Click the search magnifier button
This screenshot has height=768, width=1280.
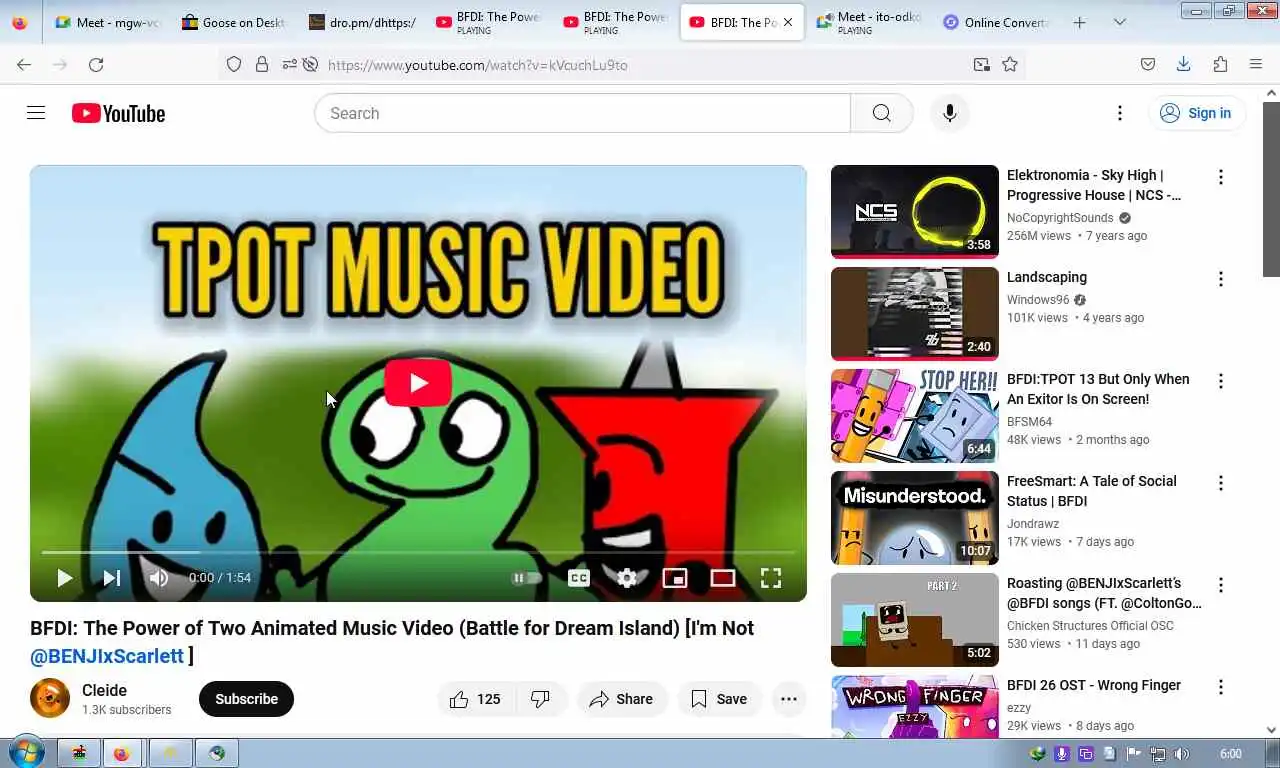(x=881, y=113)
